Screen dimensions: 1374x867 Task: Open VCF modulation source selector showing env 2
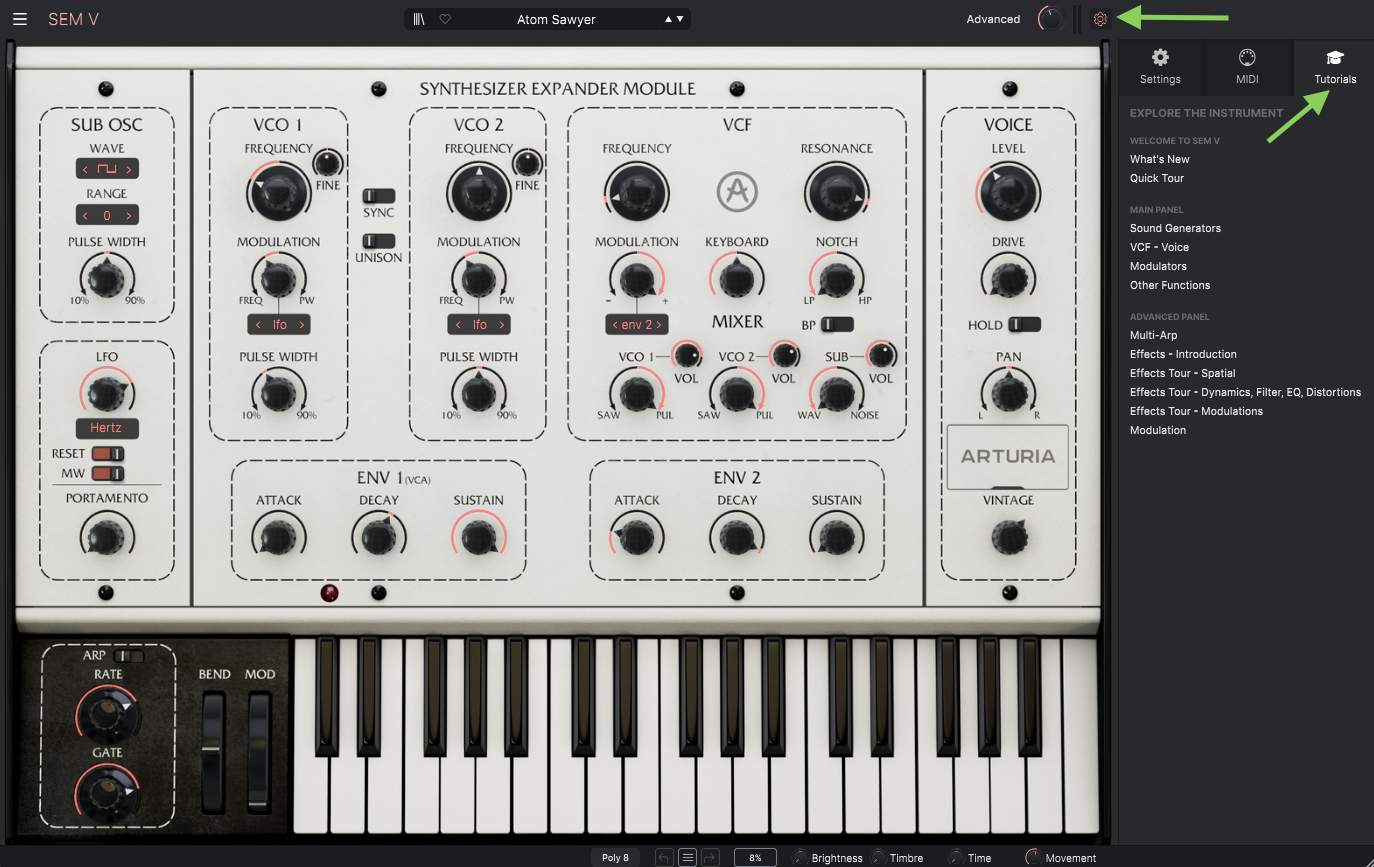tap(636, 325)
